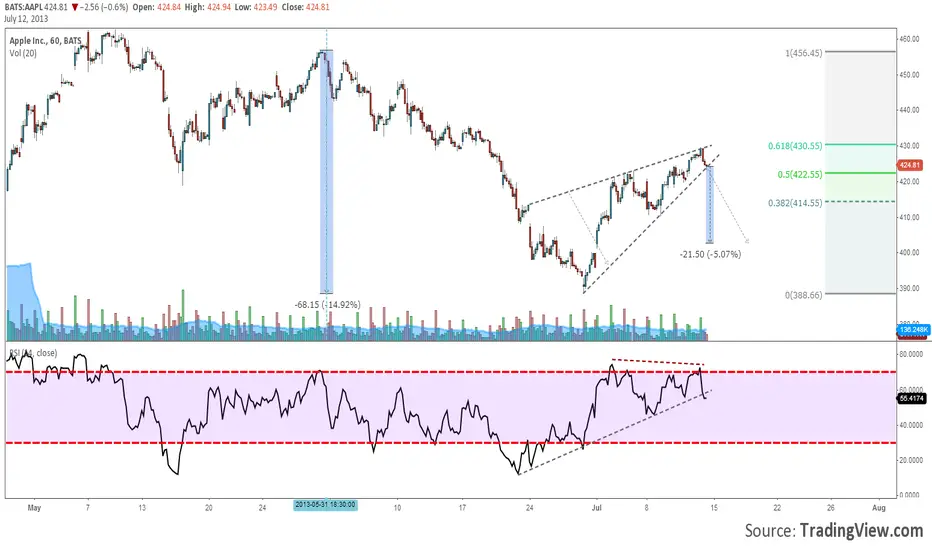The width and height of the screenshot is (932, 550).
Task: Click the 0.5(422.55) Fibonacci level label
Action: click(799, 174)
